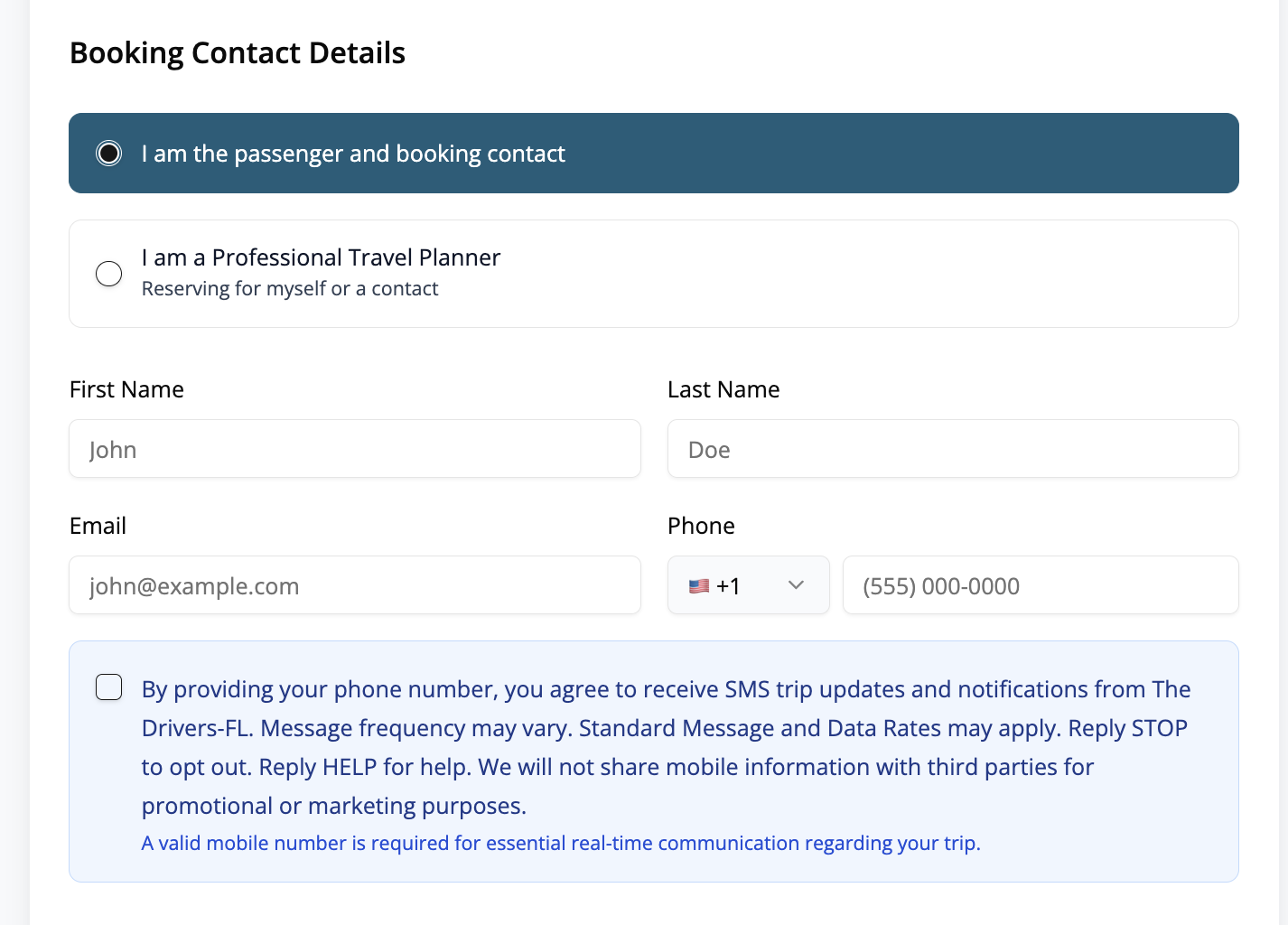Click the "I am the passenger and booking contact" label

pyautogui.click(x=353, y=154)
